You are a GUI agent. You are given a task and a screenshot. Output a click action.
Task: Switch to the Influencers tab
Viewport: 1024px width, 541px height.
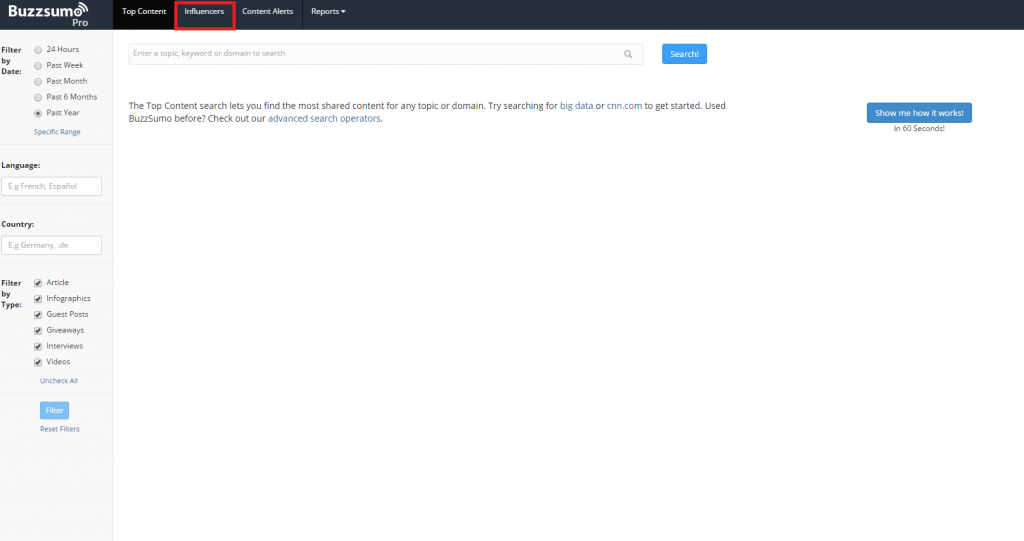pos(204,11)
